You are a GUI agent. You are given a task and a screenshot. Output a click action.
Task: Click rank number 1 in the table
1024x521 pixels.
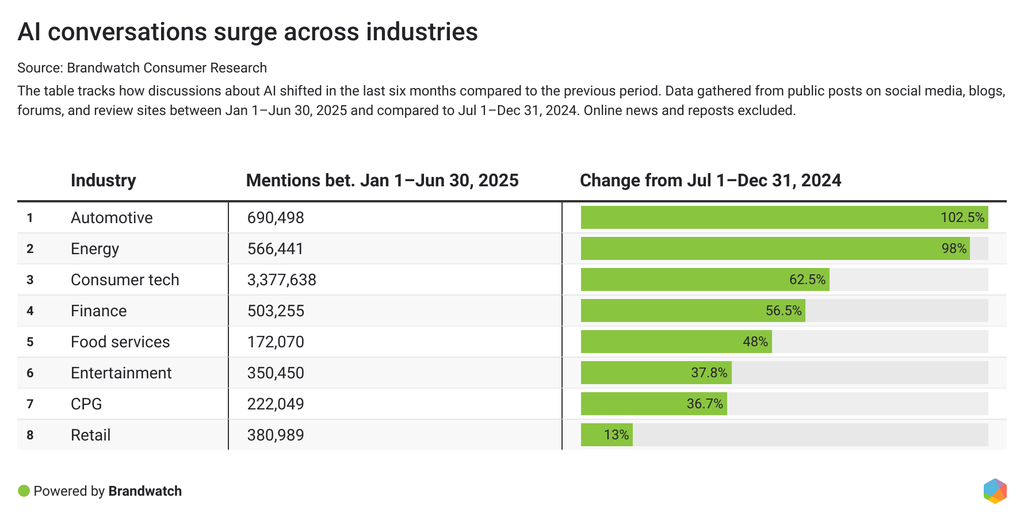pyautogui.click(x=30, y=218)
